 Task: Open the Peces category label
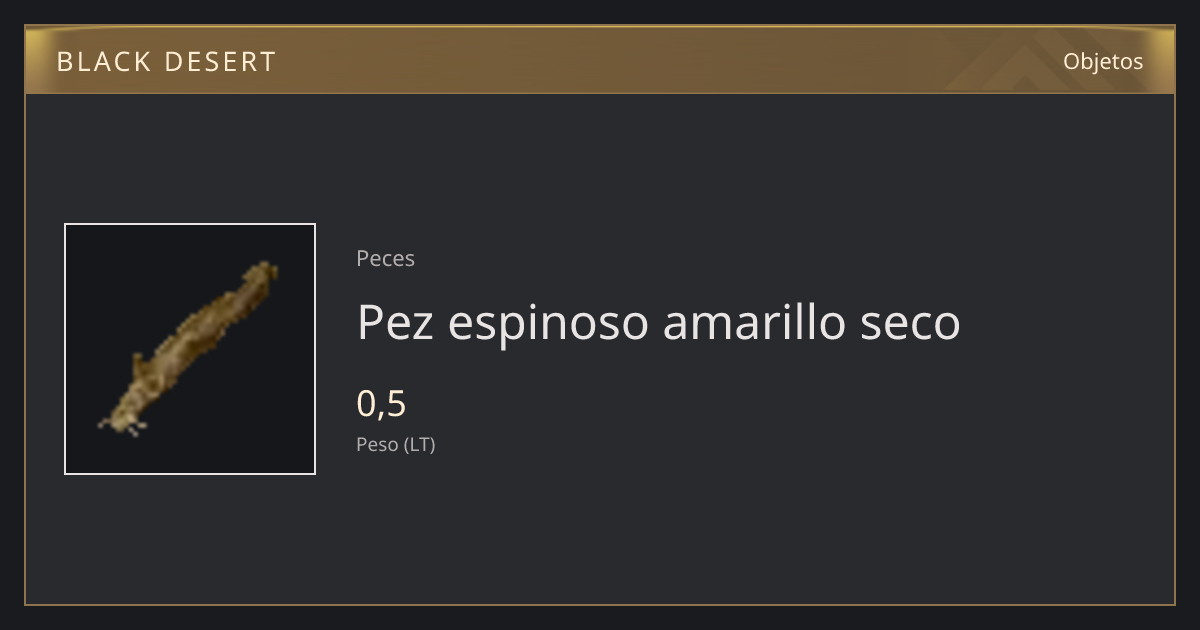385,258
